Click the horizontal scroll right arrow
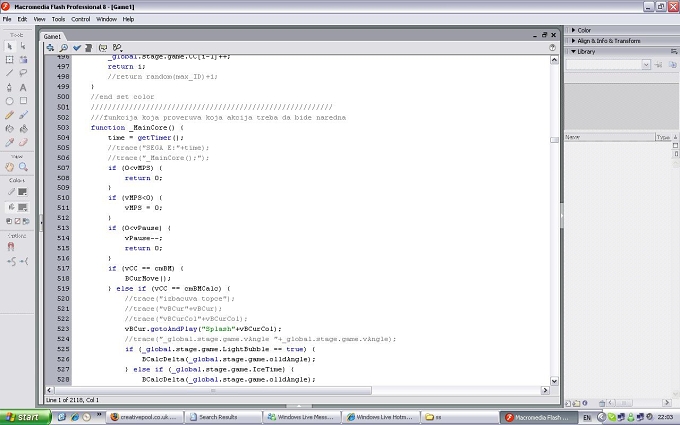Viewport: 680px width, 425px height. (545, 390)
